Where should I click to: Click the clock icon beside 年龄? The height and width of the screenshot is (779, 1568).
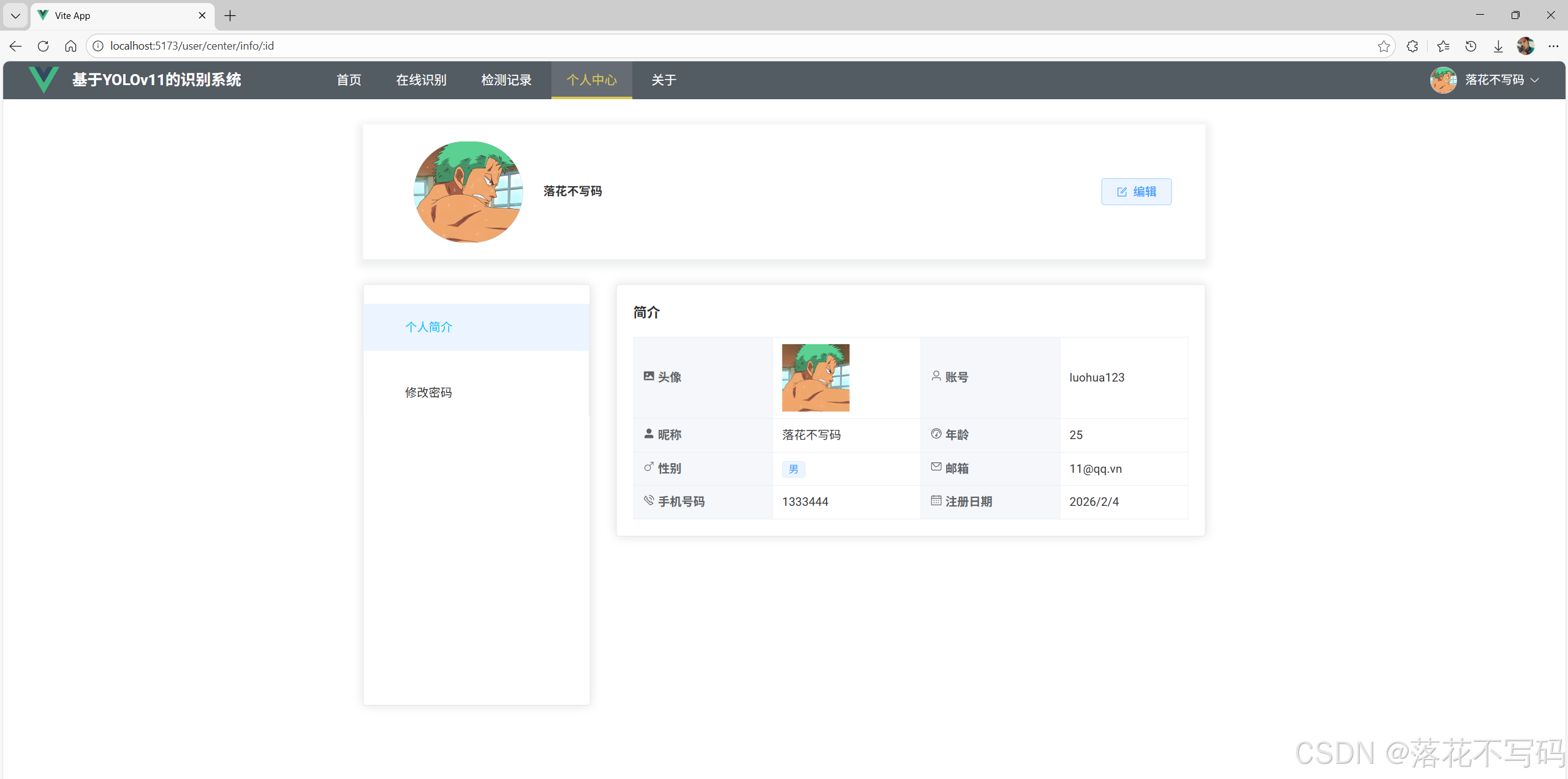coord(936,433)
